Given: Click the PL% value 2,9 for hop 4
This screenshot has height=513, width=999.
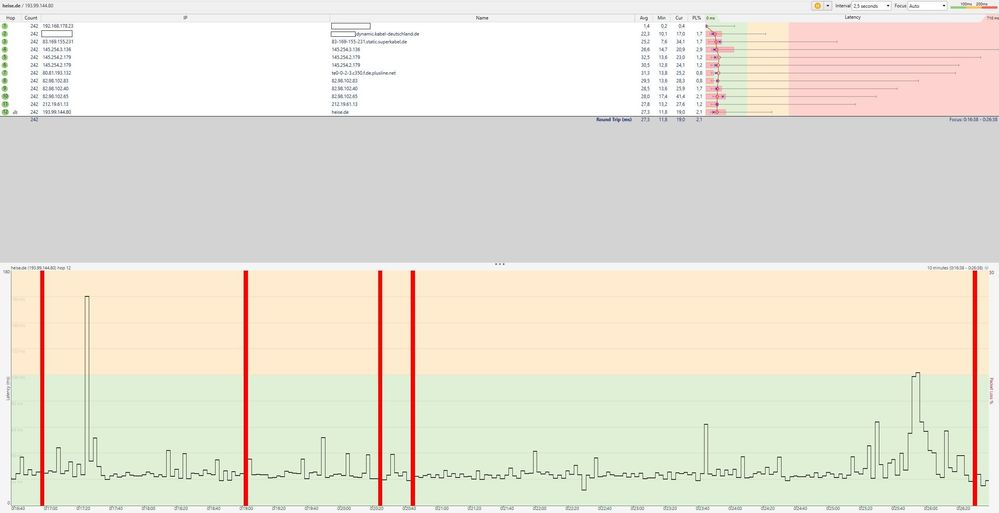Looking at the screenshot, I should [698, 49].
